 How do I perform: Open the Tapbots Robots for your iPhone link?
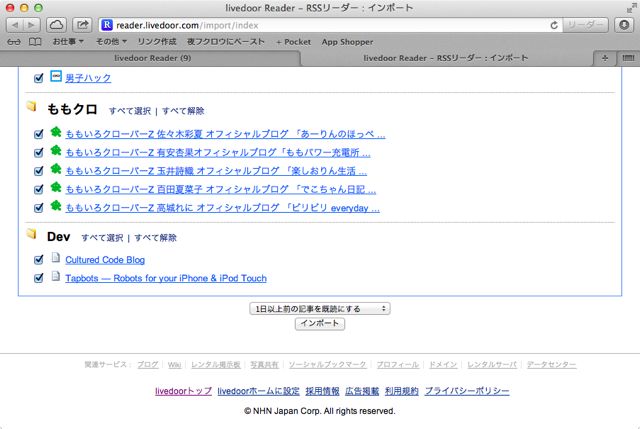pos(166,278)
